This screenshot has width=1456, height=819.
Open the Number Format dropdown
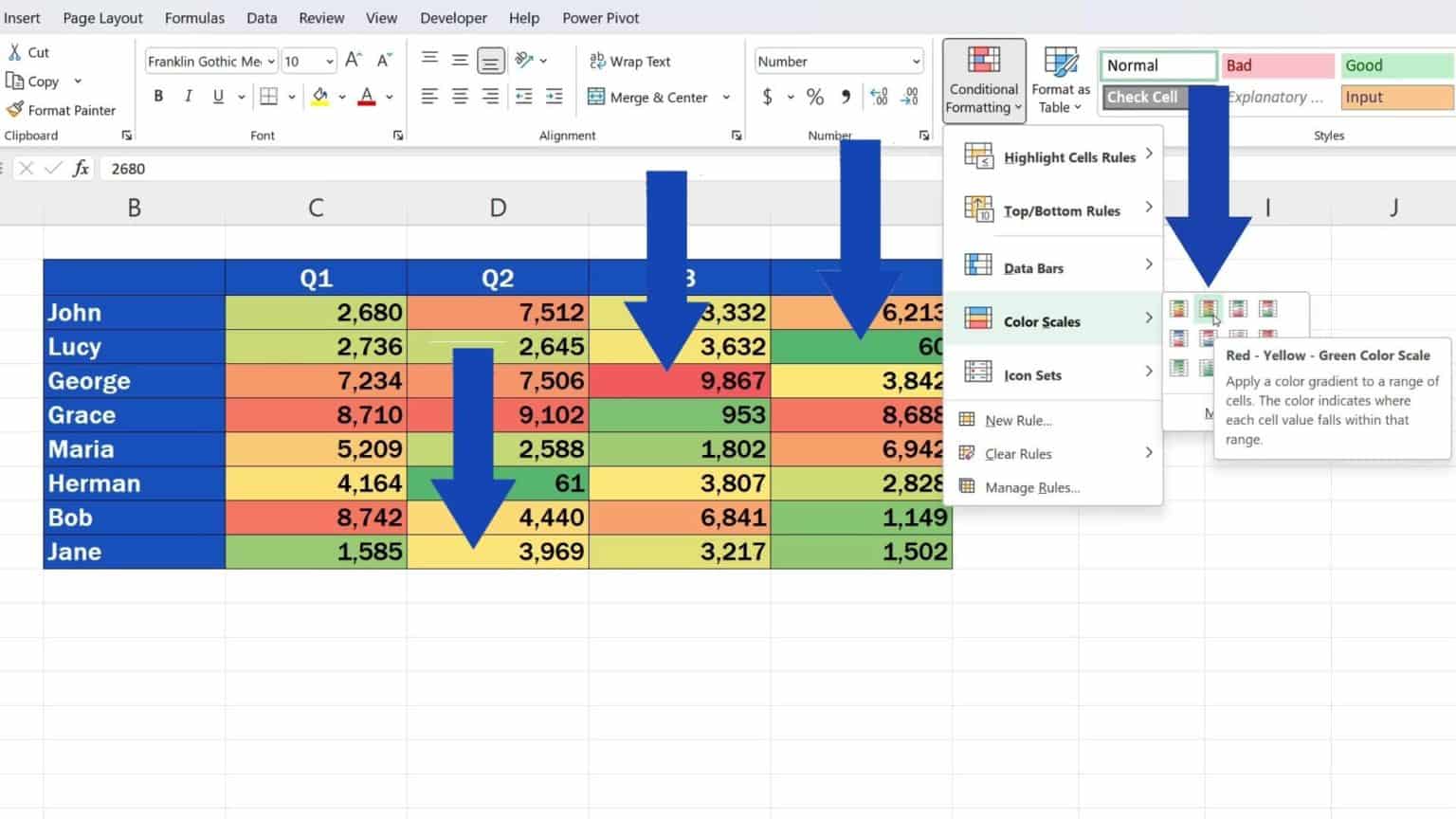[838, 61]
